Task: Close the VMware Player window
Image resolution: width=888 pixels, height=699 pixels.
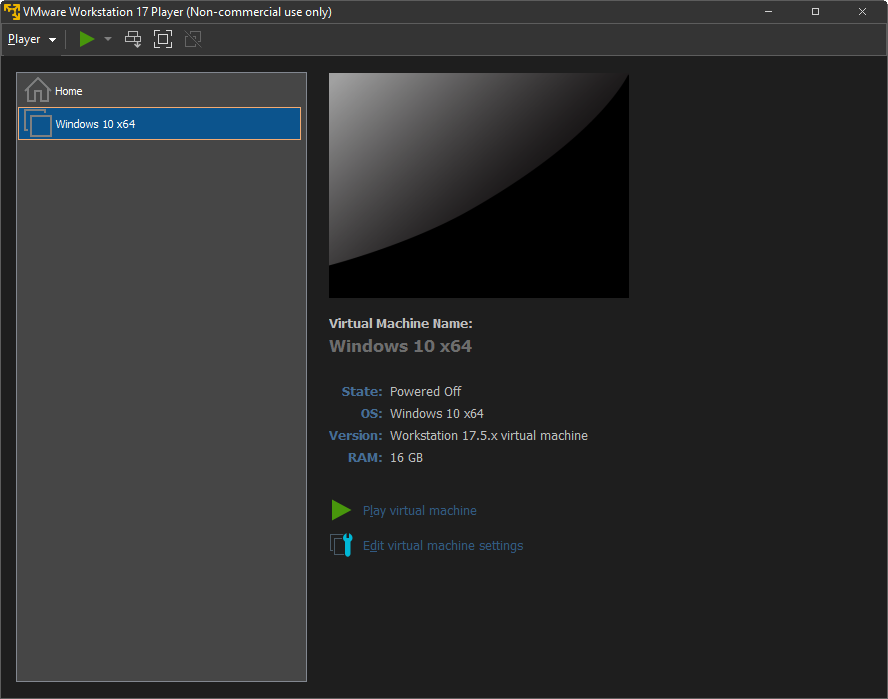Action: pyautogui.click(x=863, y=11)
